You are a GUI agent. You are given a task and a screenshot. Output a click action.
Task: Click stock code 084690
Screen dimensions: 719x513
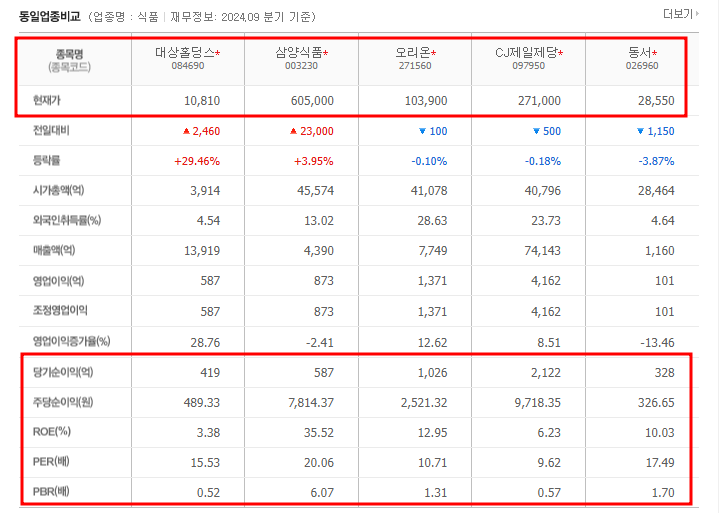click(x=188, y=66)
